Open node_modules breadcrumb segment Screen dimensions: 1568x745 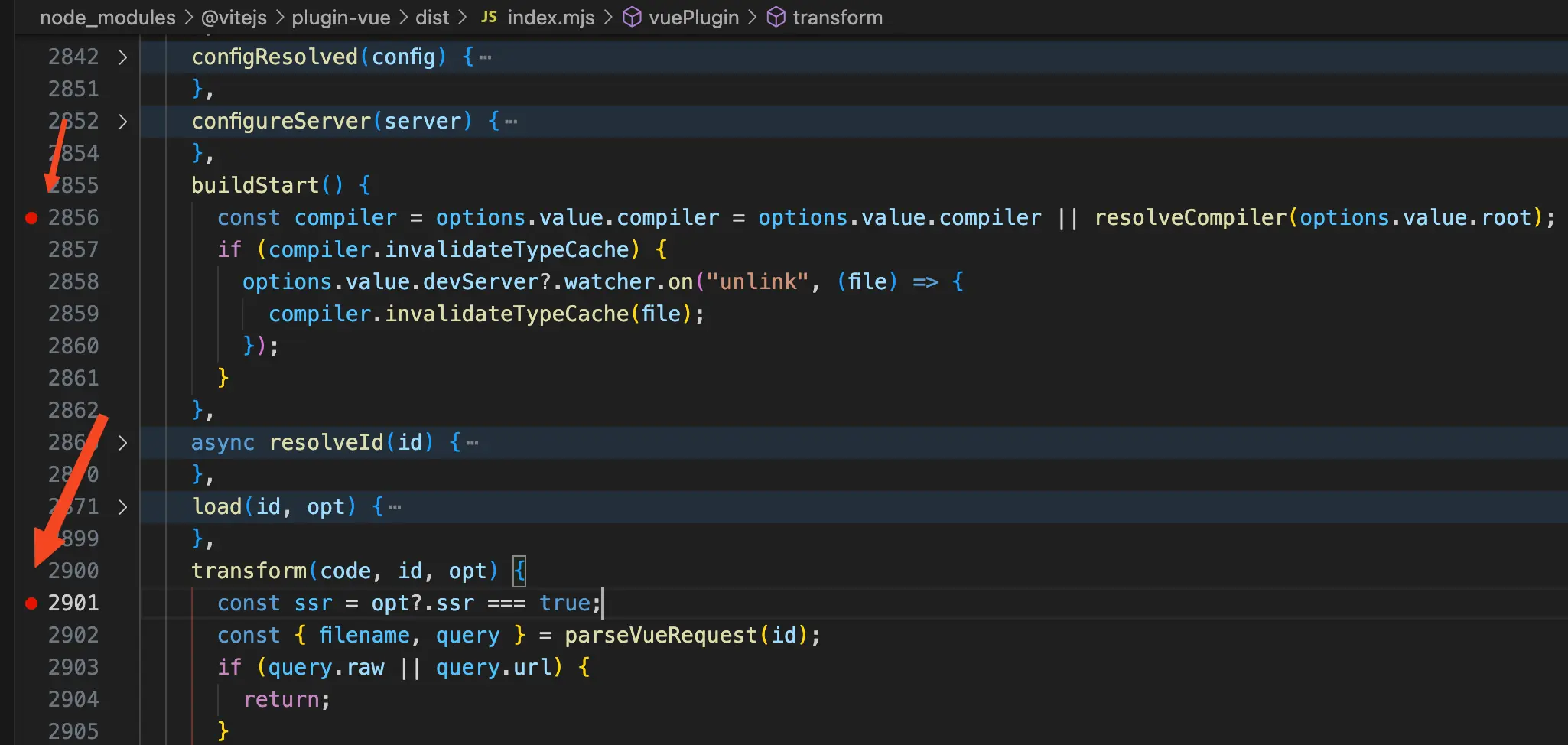click(107, 17)
